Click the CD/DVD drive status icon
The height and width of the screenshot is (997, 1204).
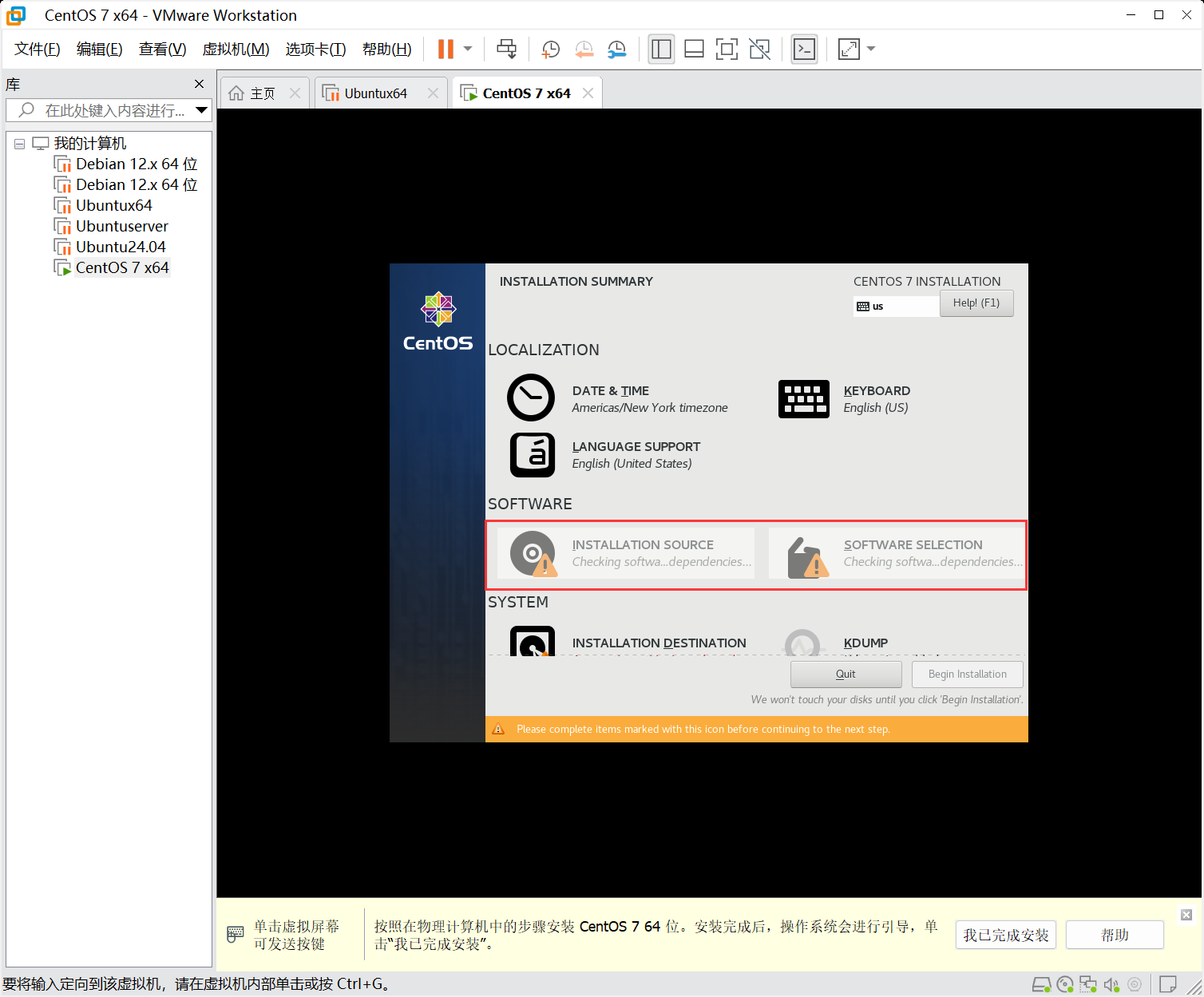(x=1065, y=984)
